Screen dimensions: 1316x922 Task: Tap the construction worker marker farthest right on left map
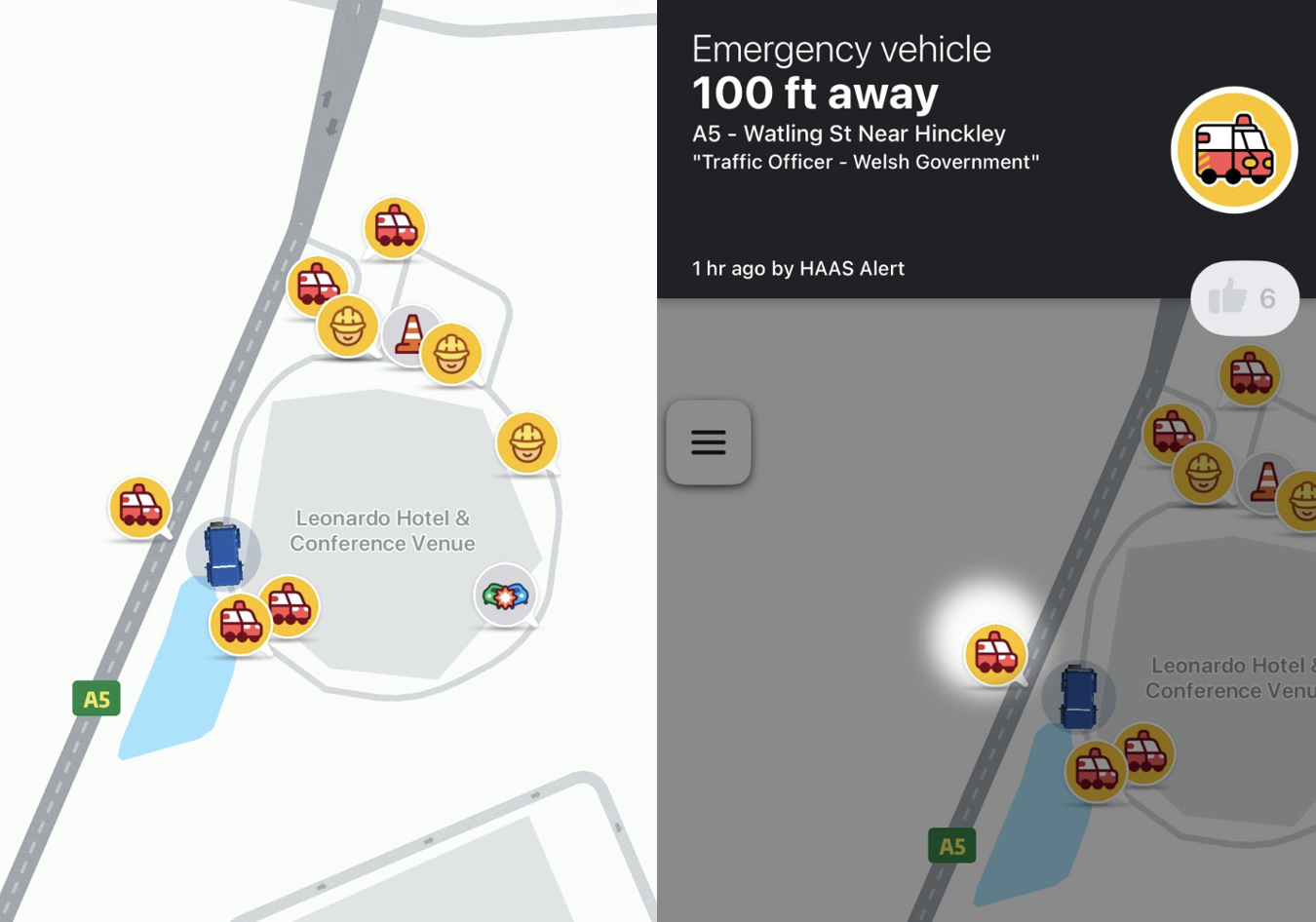point(527,442)
